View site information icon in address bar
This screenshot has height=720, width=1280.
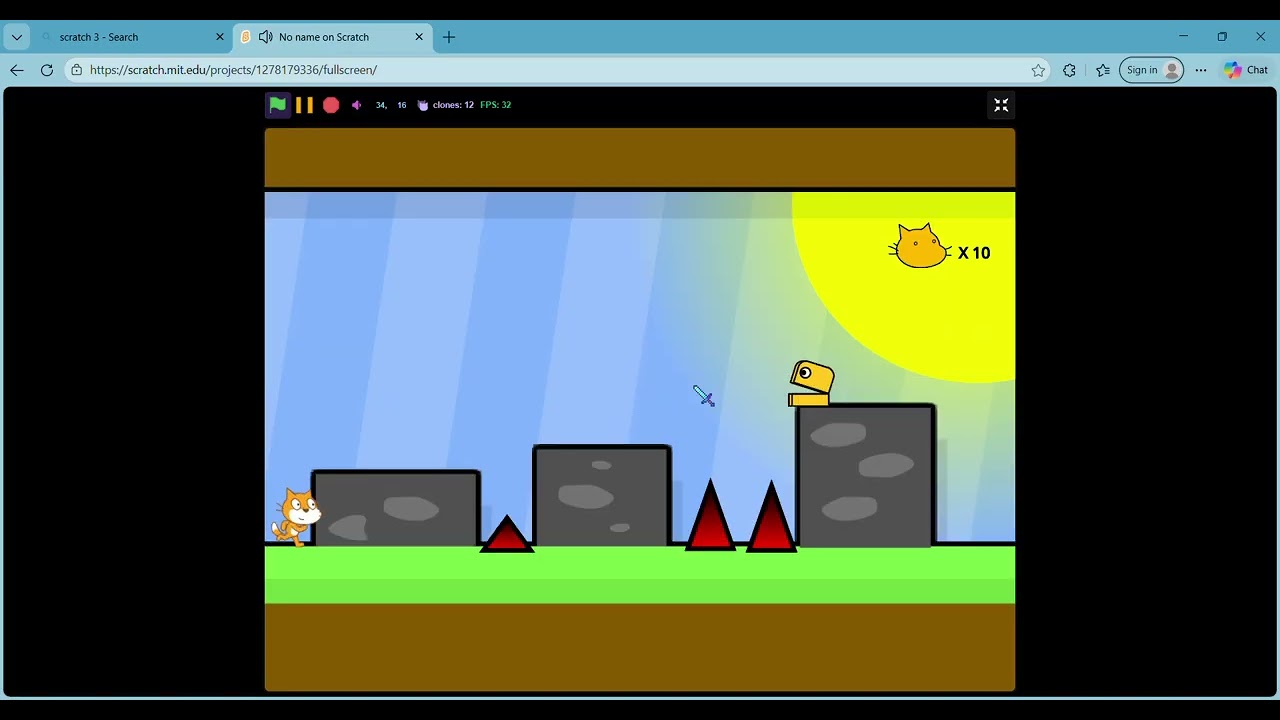[x=77, y=70]
